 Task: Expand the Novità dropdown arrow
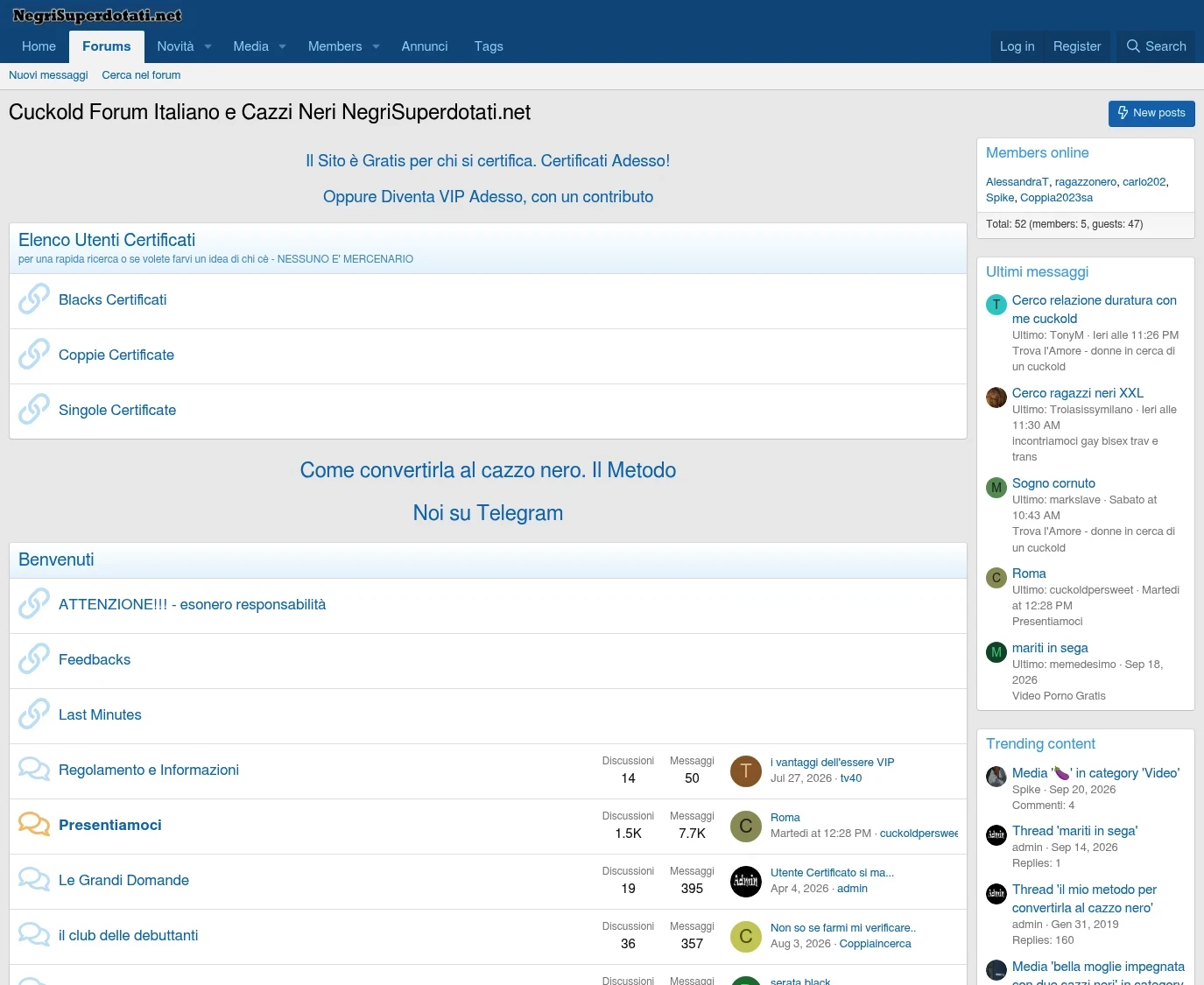208,46
